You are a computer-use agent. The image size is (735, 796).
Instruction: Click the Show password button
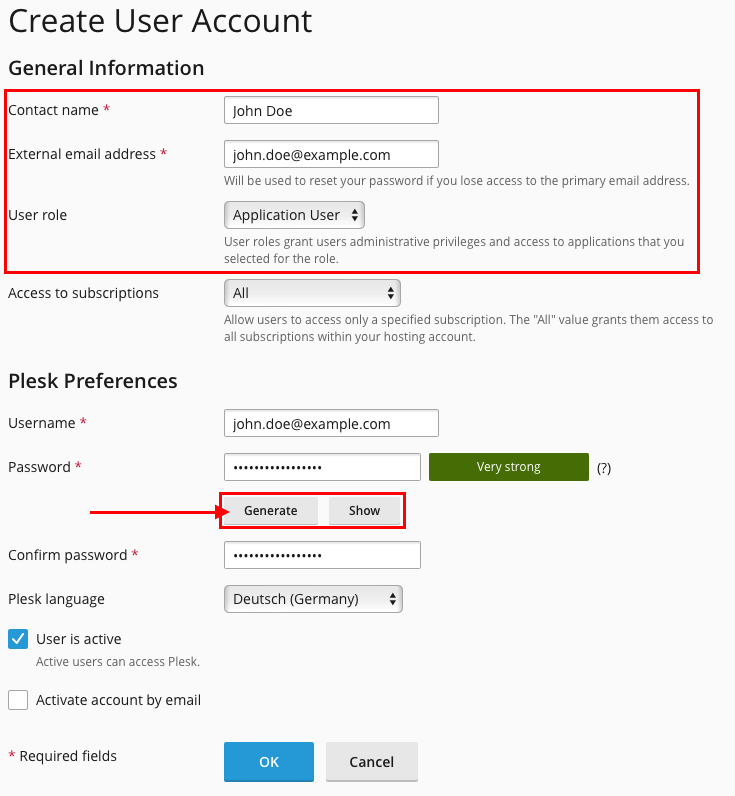coord(364,511)
